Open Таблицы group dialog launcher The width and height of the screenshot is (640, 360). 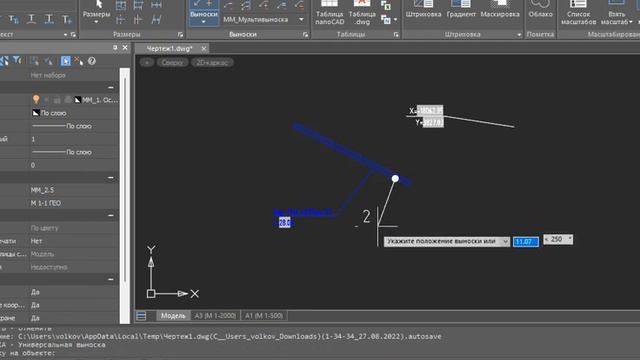(x=396, y=35)
